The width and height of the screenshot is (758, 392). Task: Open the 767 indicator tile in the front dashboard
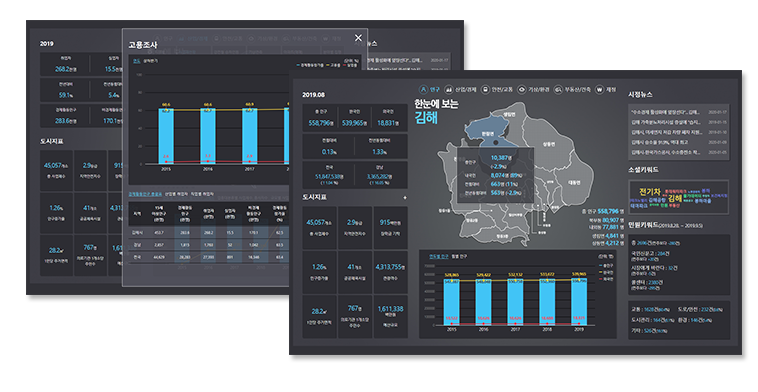click(355, 317)
